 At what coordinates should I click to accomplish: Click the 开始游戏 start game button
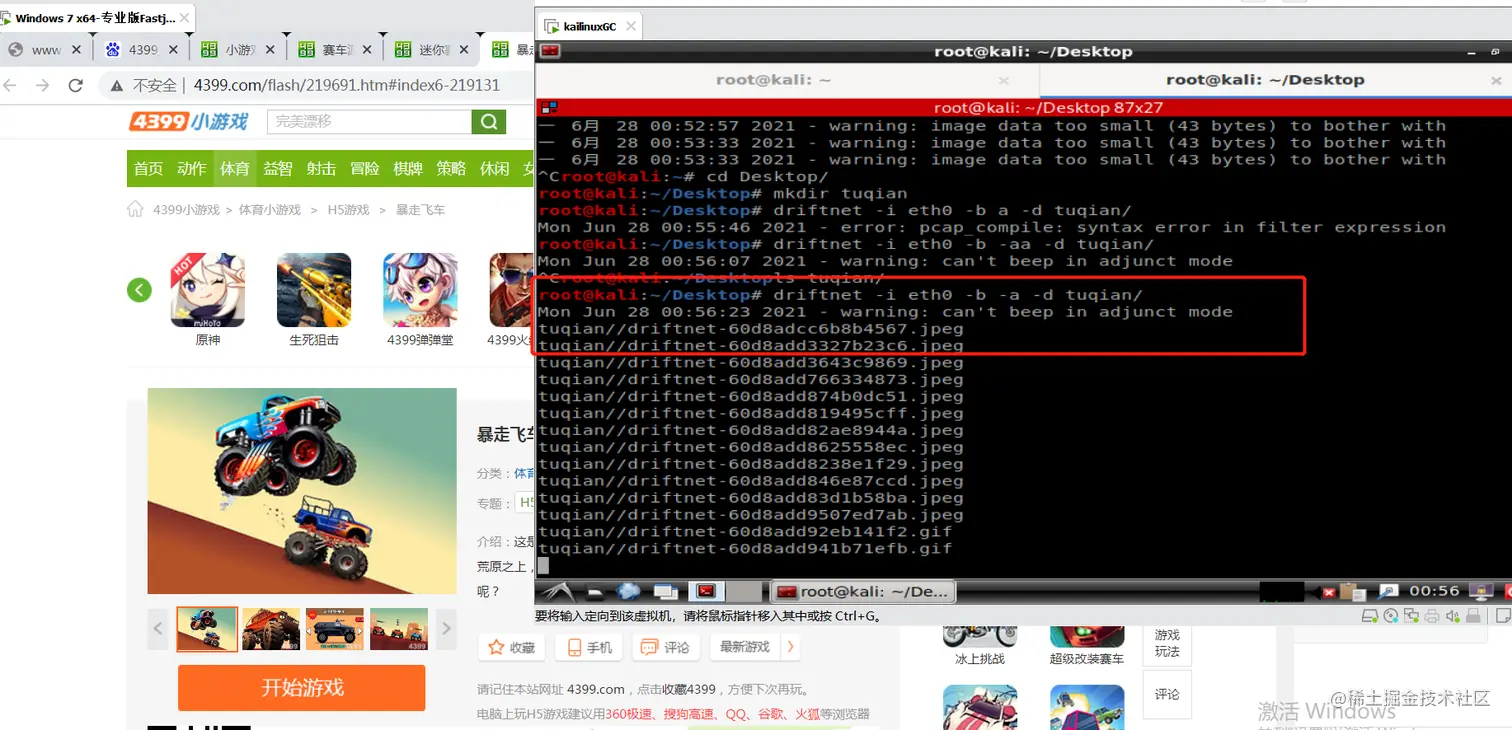(302, 688)
